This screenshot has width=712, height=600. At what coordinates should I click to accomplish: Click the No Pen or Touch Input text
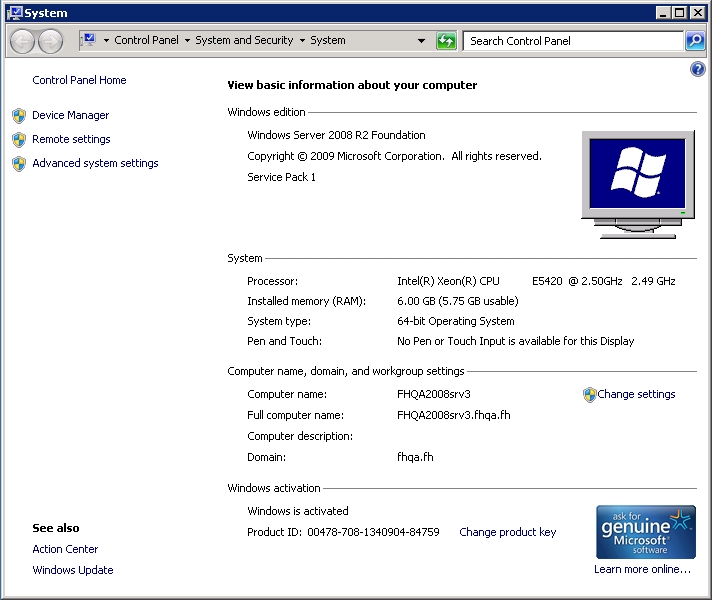(515, 341)
